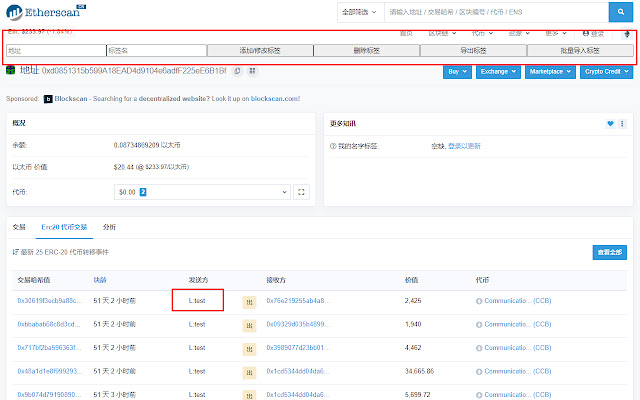Click the 34,665.86 value cell
This screenshot has height=400, width=640.
[419, 371]
